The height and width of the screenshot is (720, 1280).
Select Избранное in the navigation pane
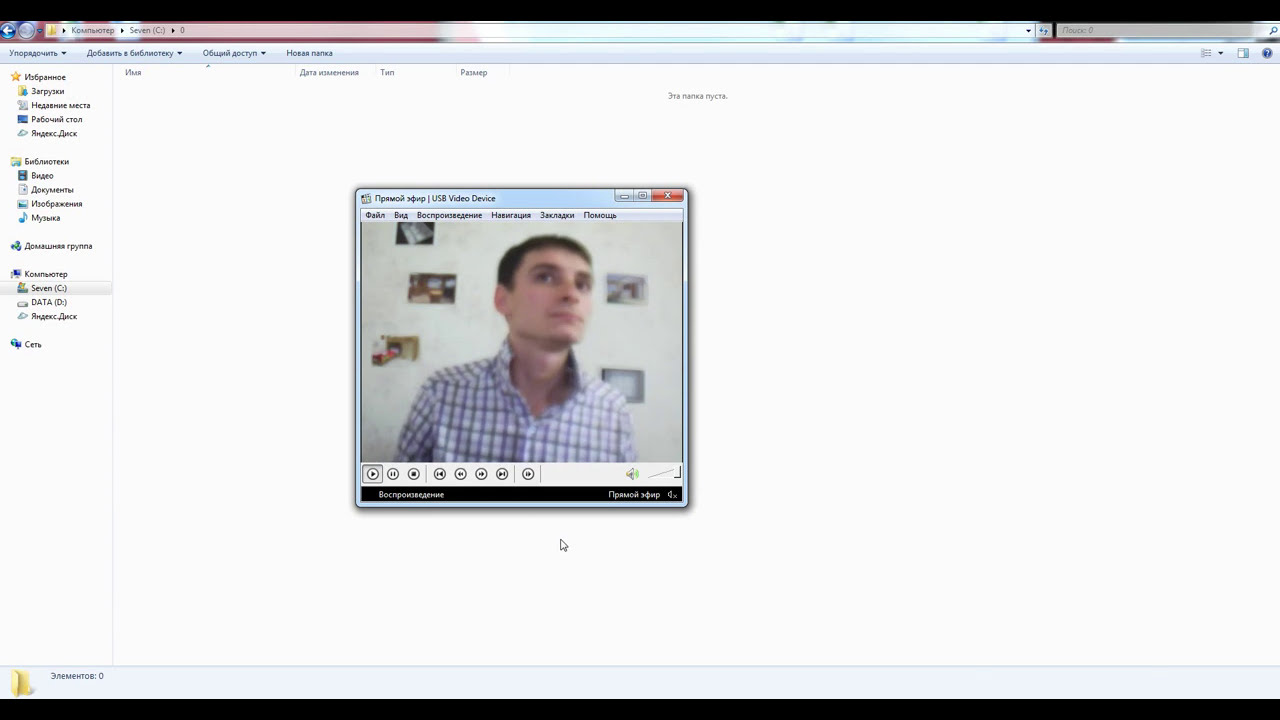[45, 77]
